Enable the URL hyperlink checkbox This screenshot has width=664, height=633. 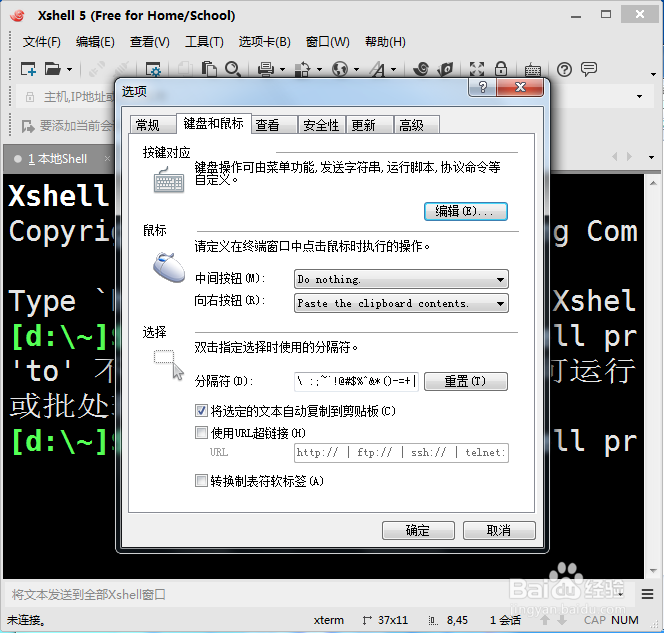201,432
